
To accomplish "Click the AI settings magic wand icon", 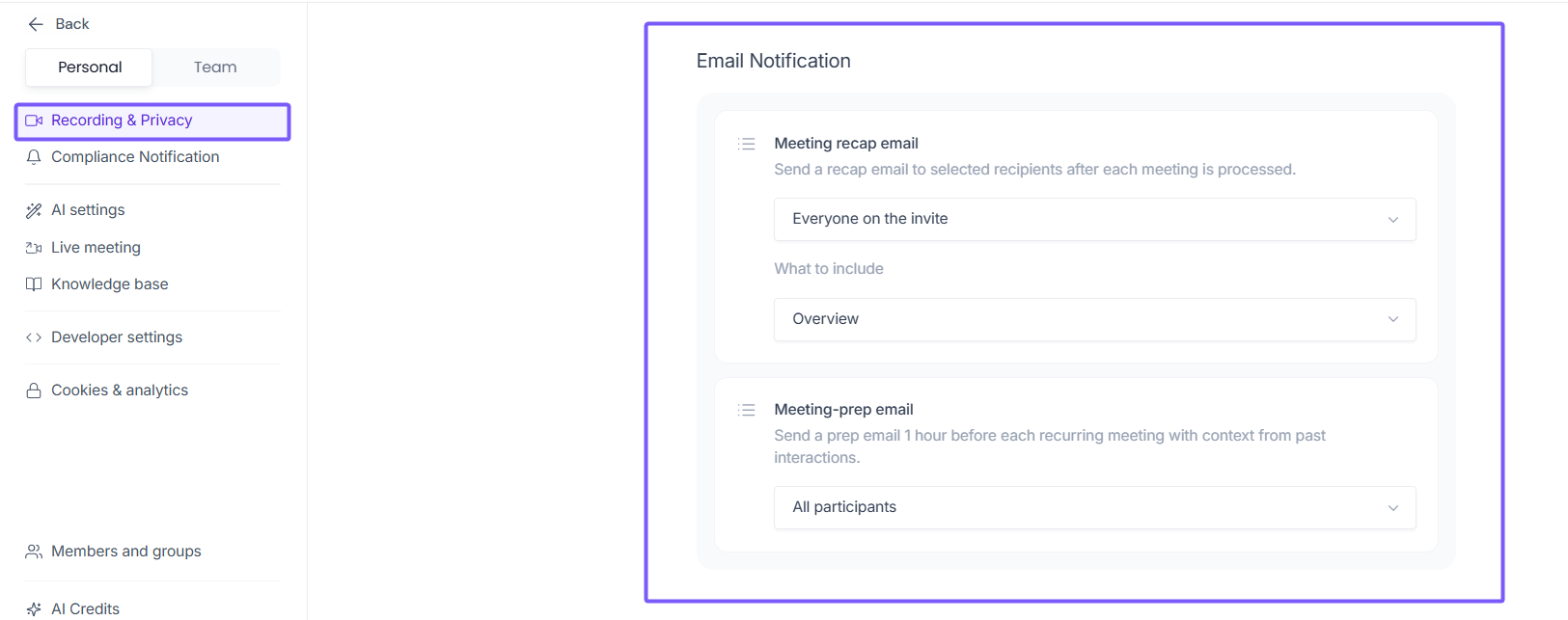I will pyautogui.click(x=34, y=210).
